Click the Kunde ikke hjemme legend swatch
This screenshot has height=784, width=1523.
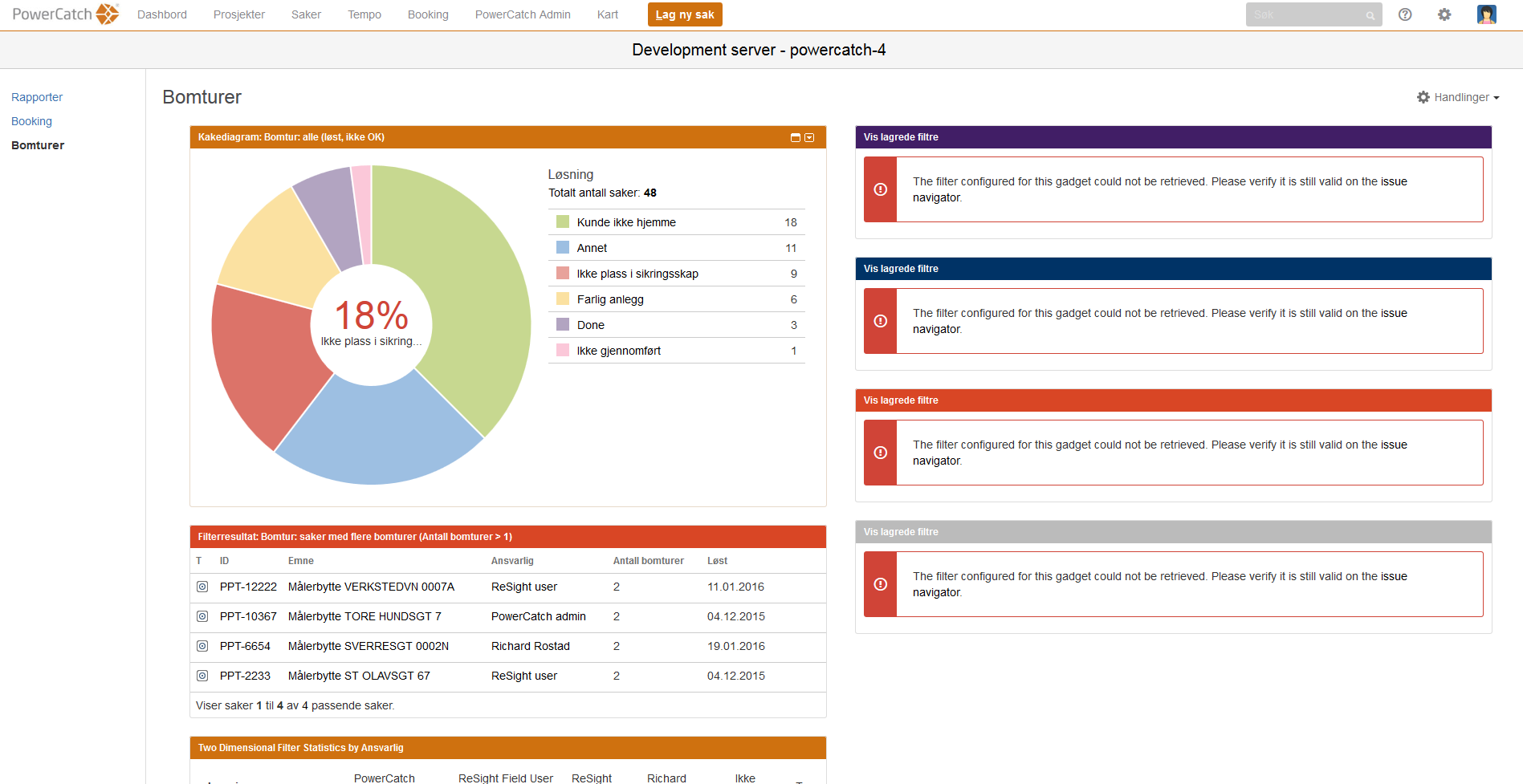click(x=563, y=222)
